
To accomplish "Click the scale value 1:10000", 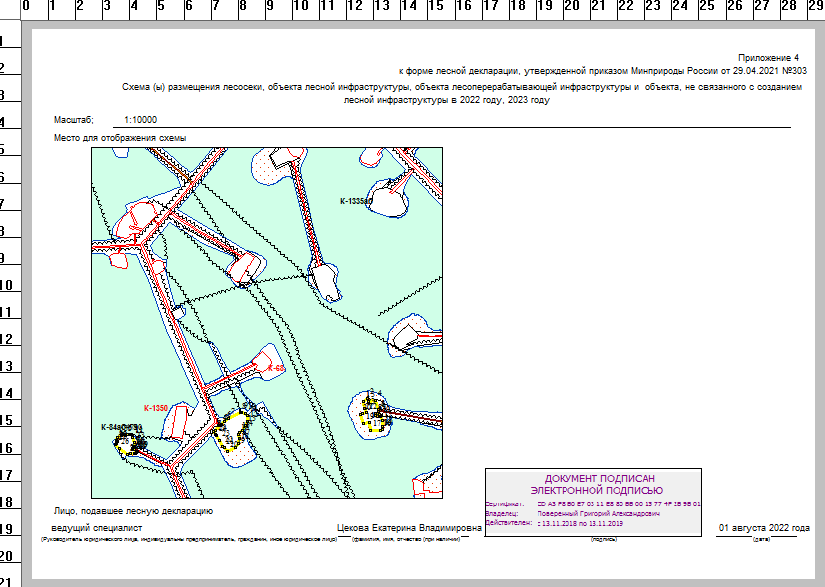I will (144, 119).
